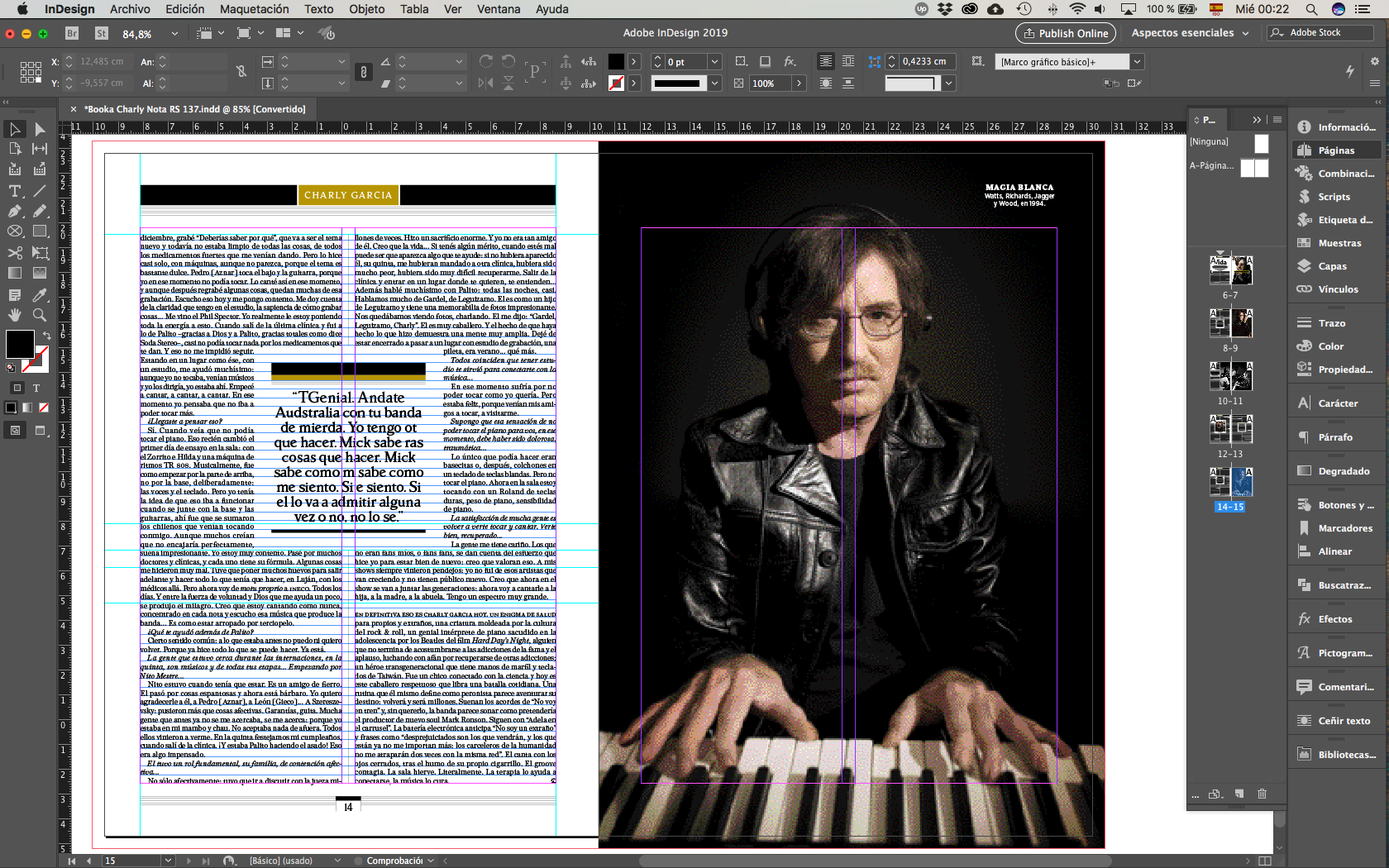Apply color button in toolbox
Viewport: 1389px width, 868px height.
click(x=11, y=408)
